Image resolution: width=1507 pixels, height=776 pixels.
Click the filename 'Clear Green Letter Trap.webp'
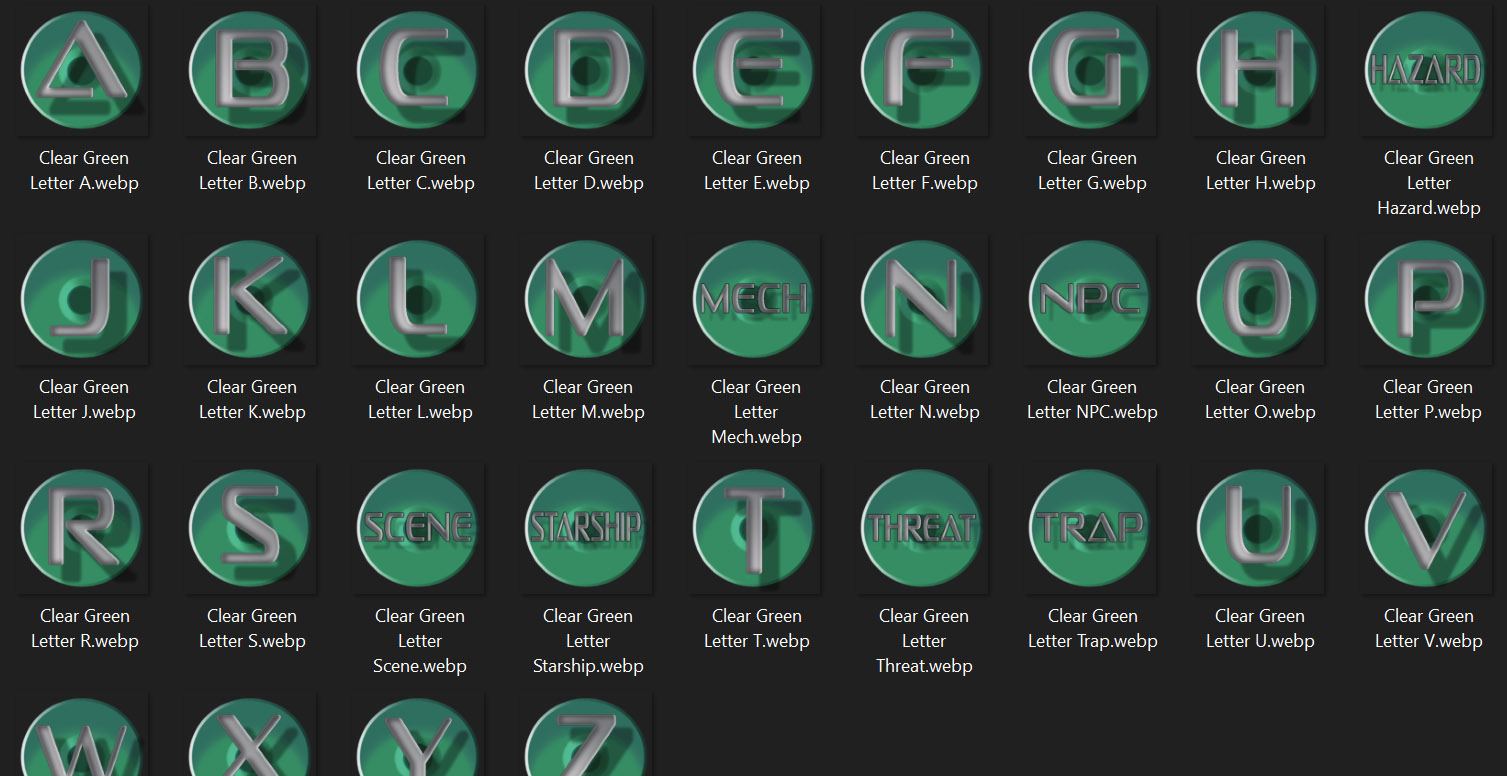click(x=1092, y=628)
